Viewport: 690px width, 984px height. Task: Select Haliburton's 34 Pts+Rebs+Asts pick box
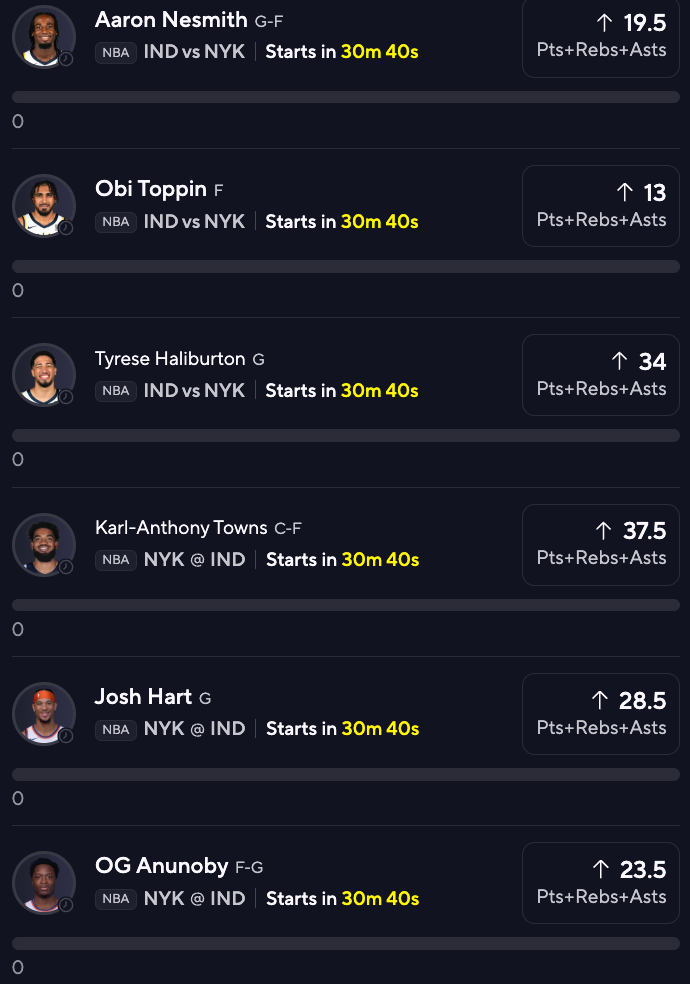point(601,375)
